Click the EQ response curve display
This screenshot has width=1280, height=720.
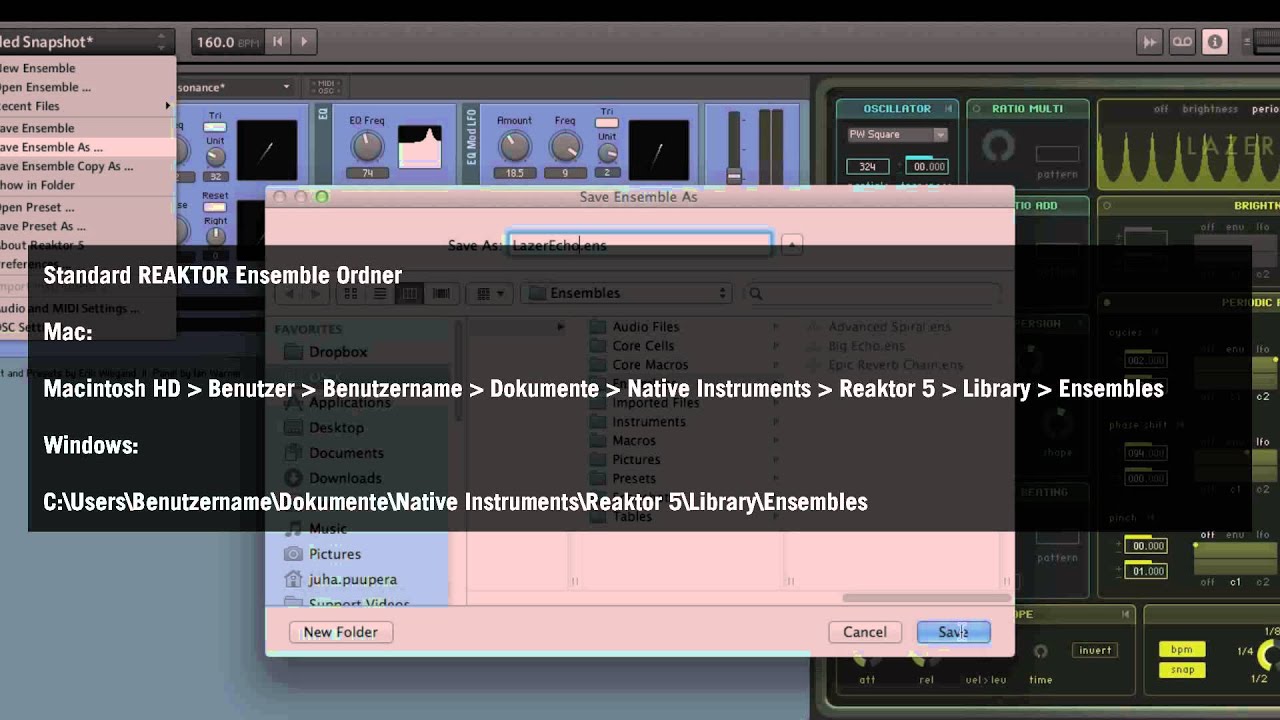[x=419, y=147]
